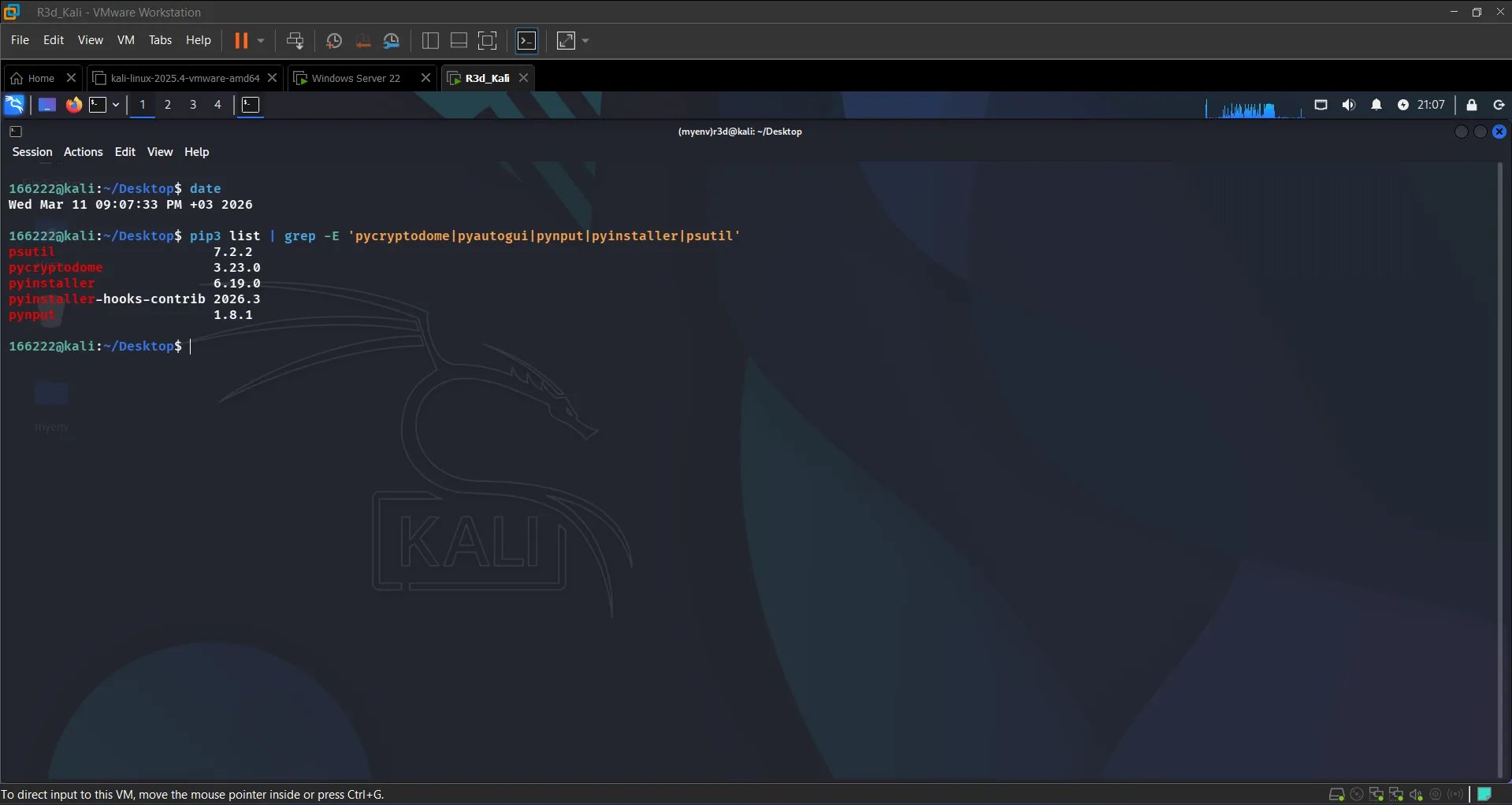Lock the screen with padlock icon
Screen dimensions: 1512x805
[1472, 105]
